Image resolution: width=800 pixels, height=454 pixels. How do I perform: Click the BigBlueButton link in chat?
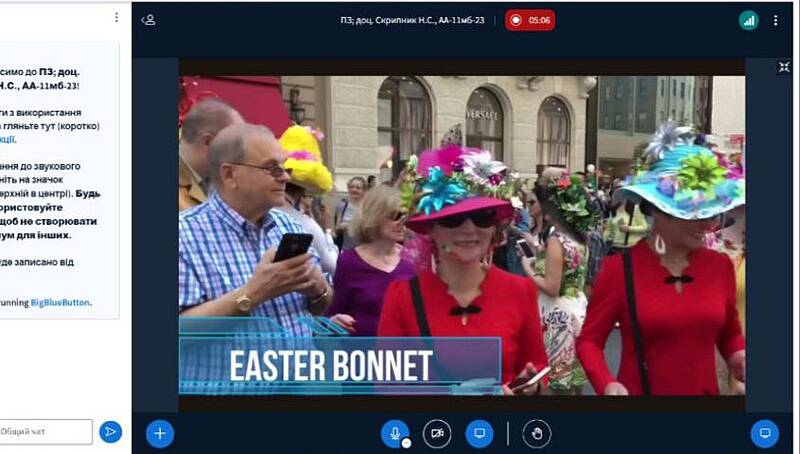coord(60,302)
